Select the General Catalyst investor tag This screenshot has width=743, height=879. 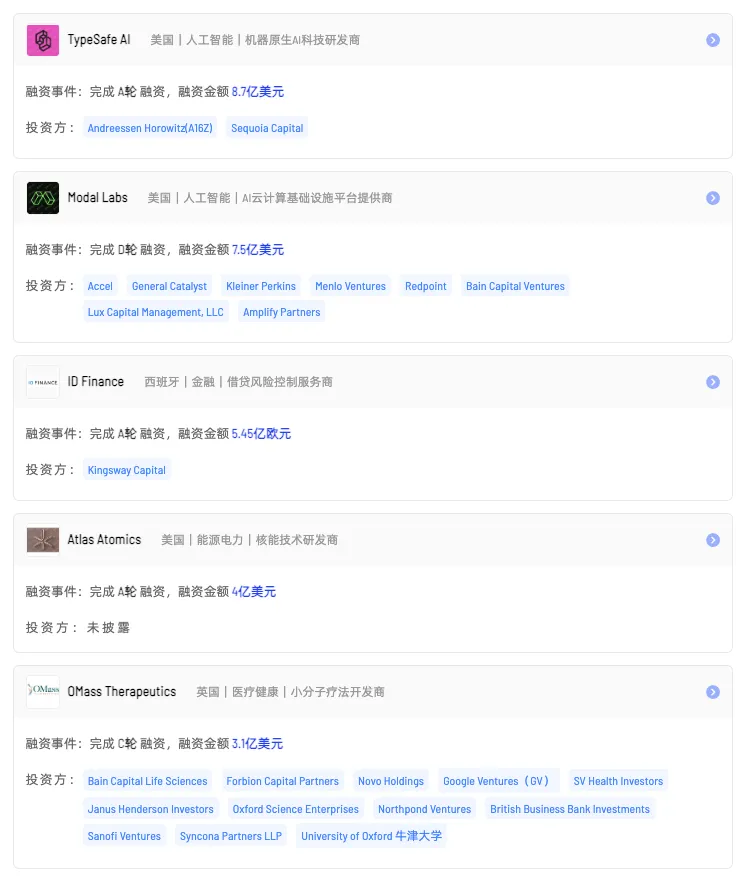click(169, 286)
